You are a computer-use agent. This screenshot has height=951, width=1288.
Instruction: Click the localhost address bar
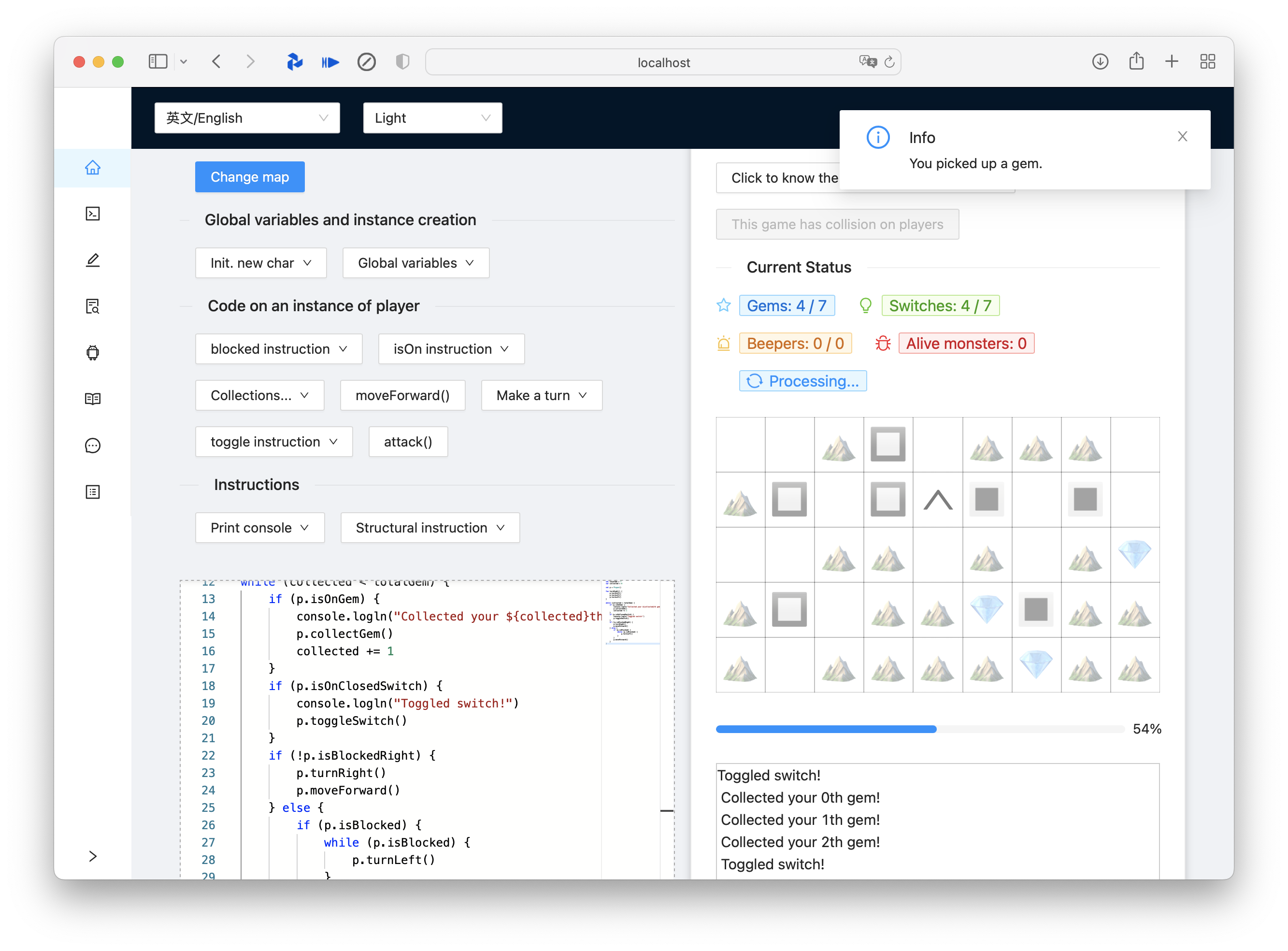point(663,62)
